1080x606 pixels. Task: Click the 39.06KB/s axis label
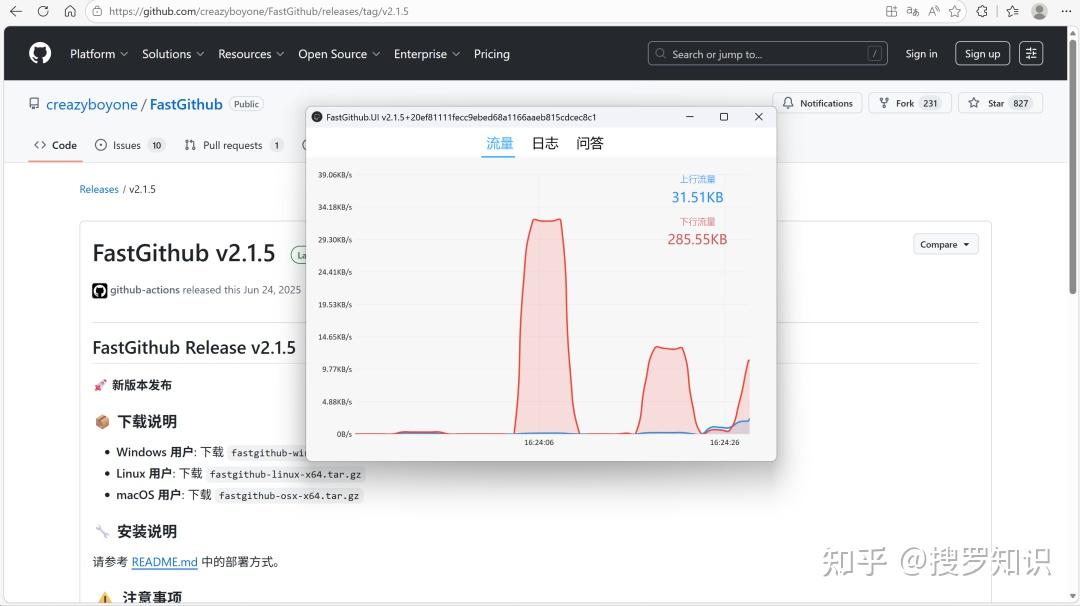pos(335,175)
